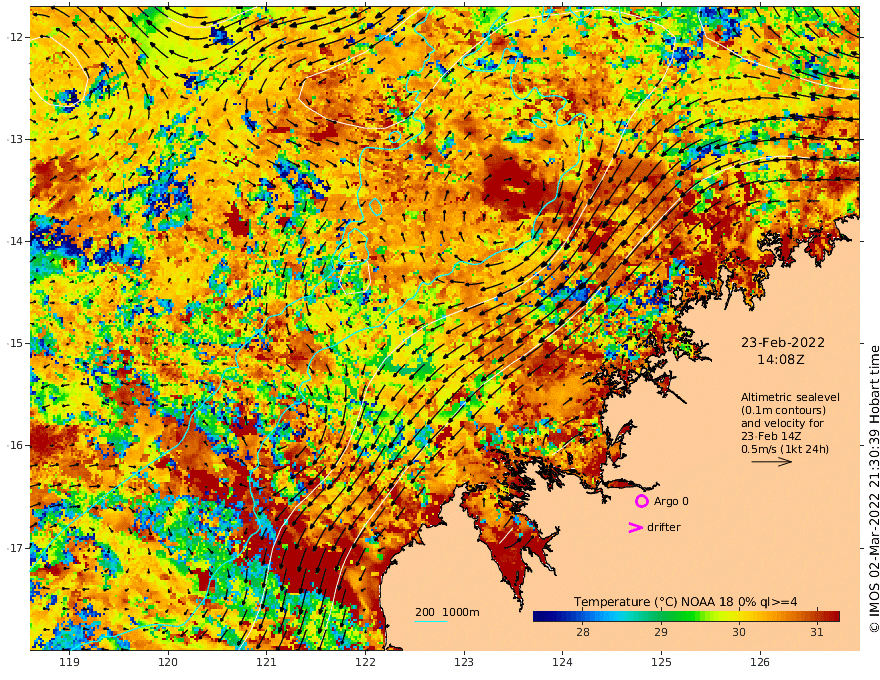Click latitude label -17 on the axis

click(15, 548)
